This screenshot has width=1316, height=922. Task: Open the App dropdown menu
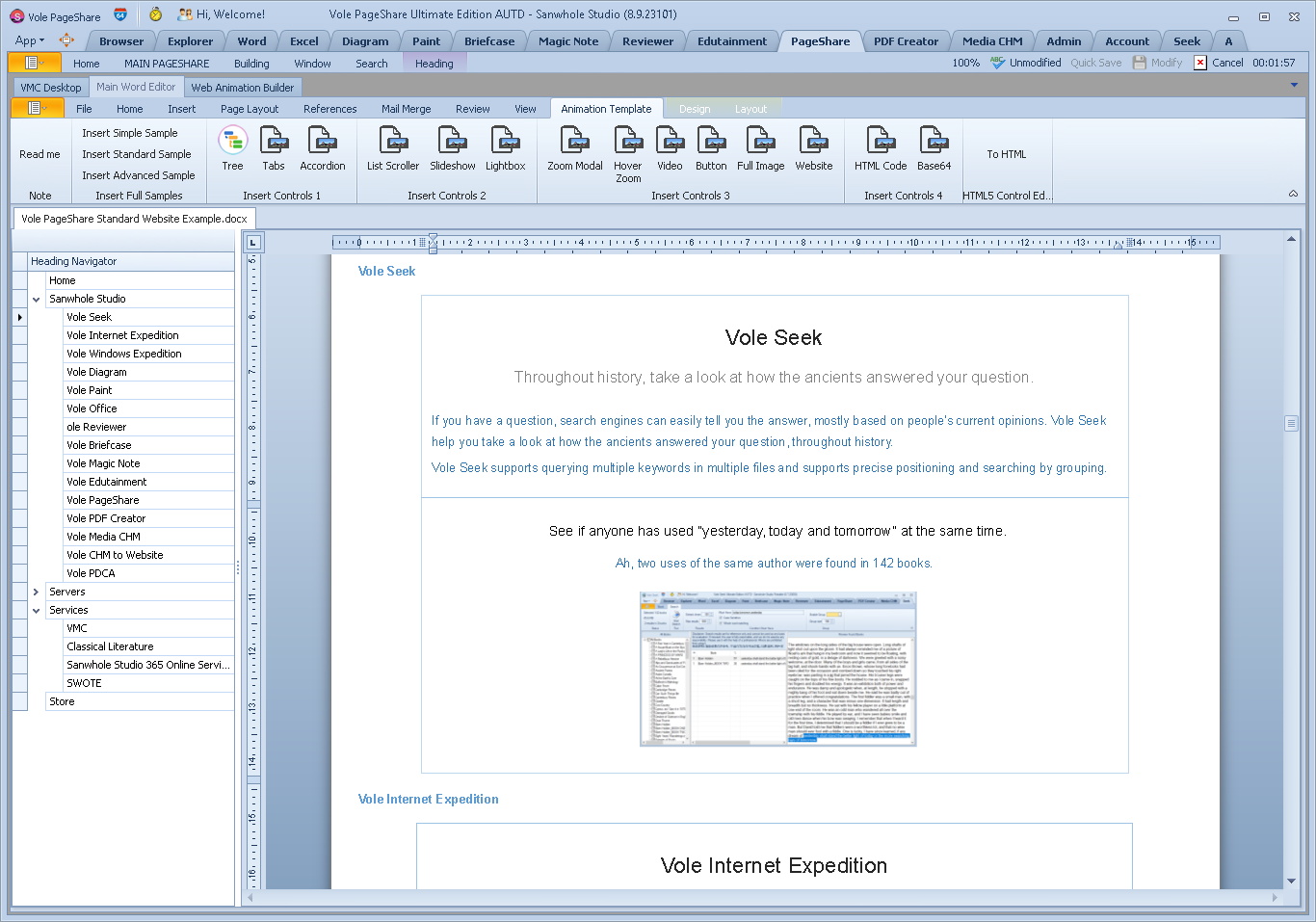point(30,40)
